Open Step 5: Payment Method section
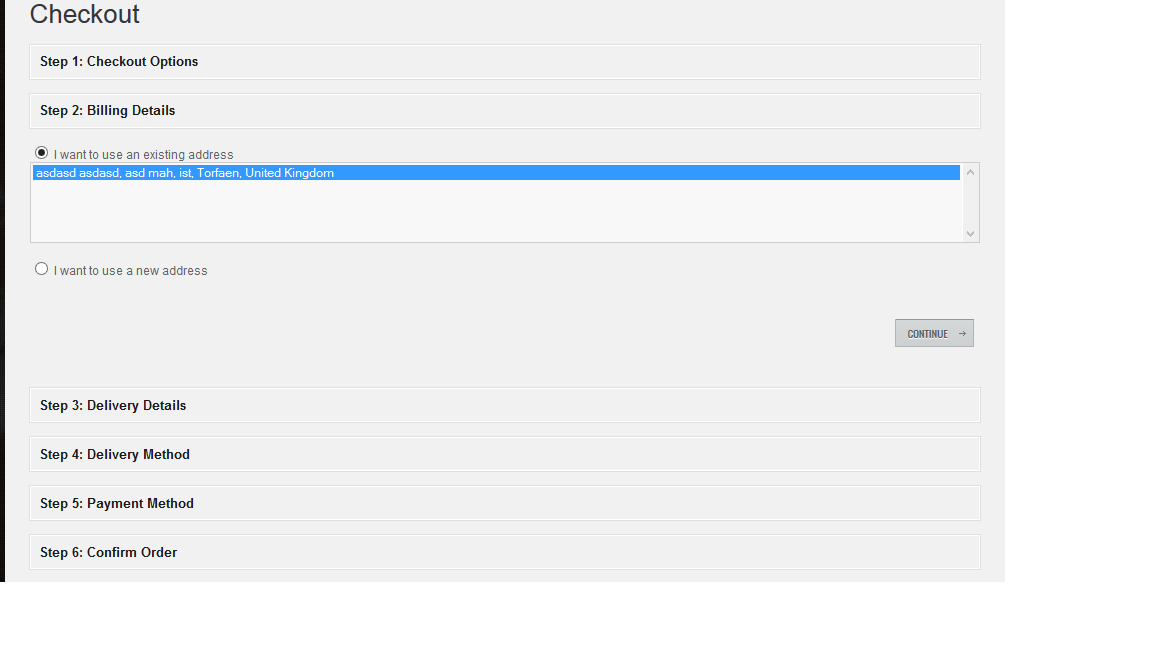Screen dimensions: 1152x648 pyautogui.click(x=117, y=504)
